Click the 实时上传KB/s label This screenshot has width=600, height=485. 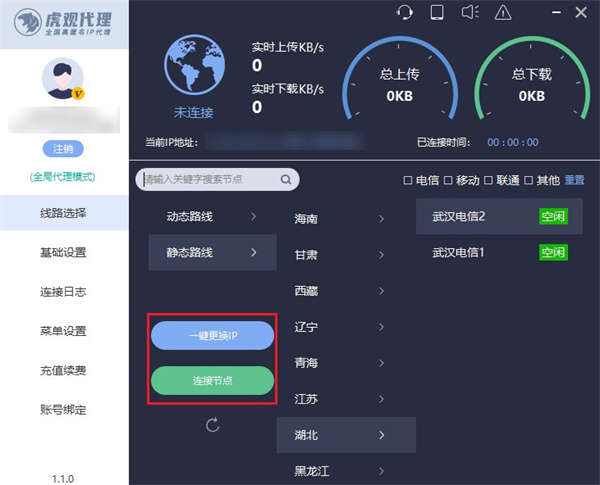[x=288, y=47]
